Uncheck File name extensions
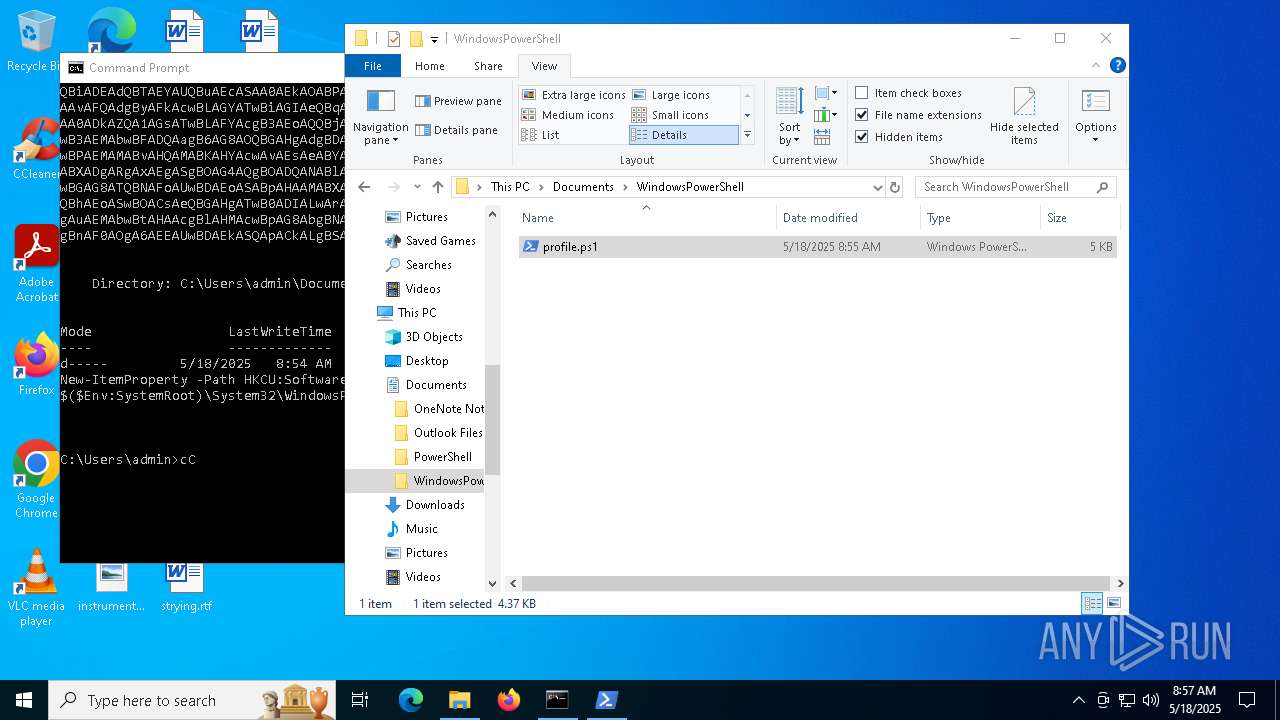This screenshot has height=720, width=1280. tap(918, 115)
